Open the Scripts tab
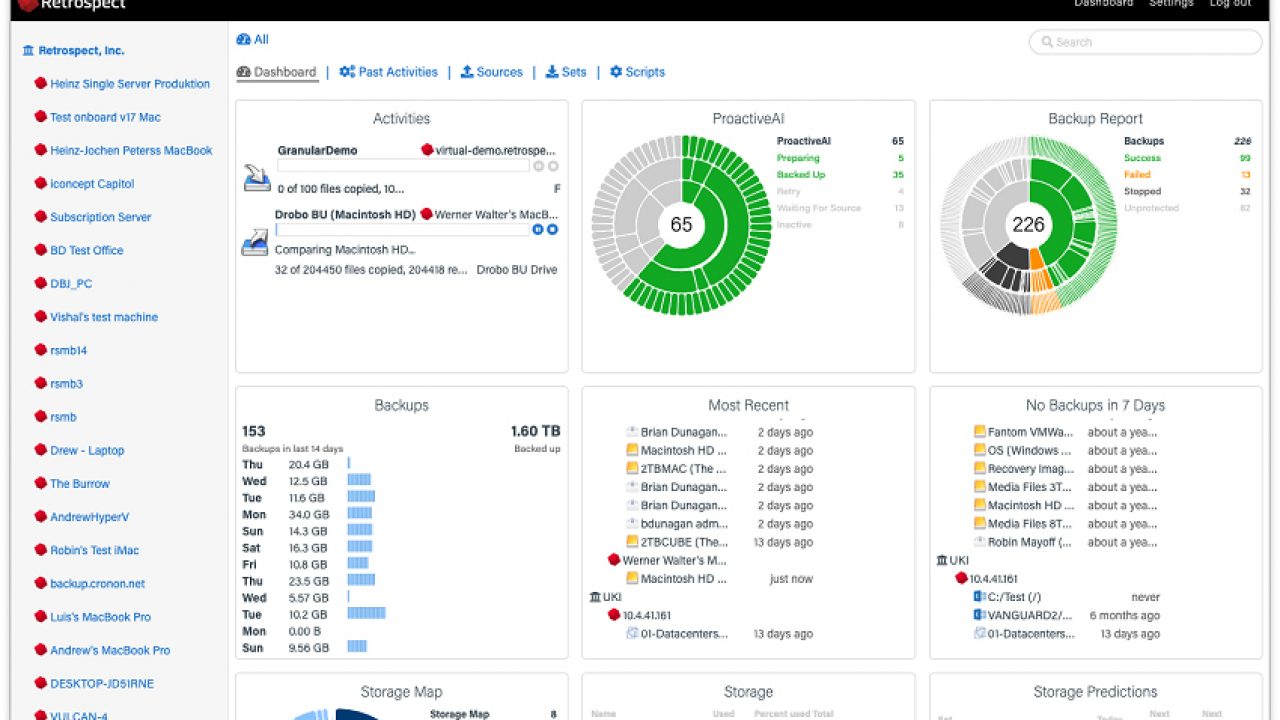 637,72
